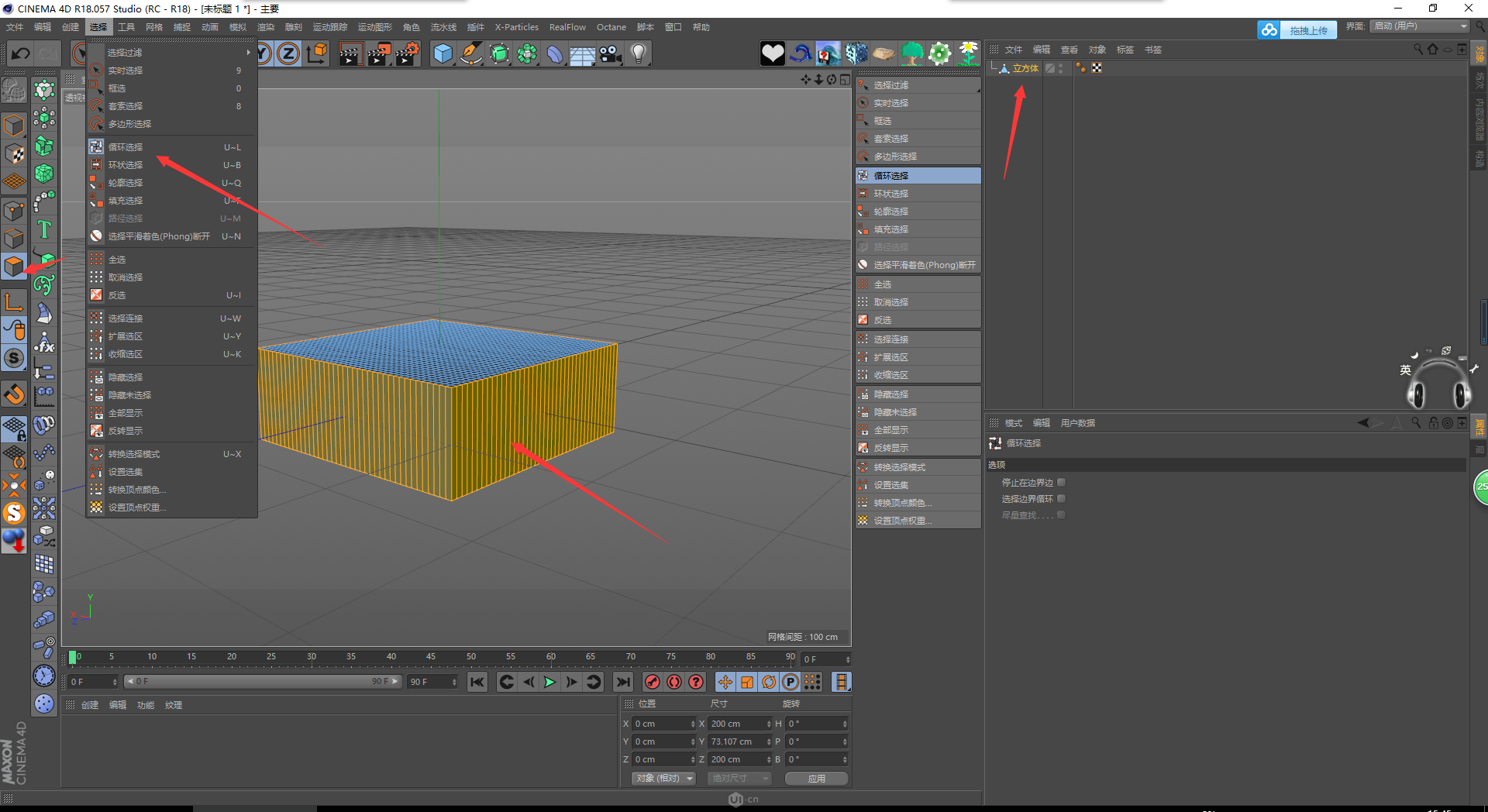This screenshot has height=812, width=1488.
Task: Toggle the Z axis lock button
Action: 288,53
